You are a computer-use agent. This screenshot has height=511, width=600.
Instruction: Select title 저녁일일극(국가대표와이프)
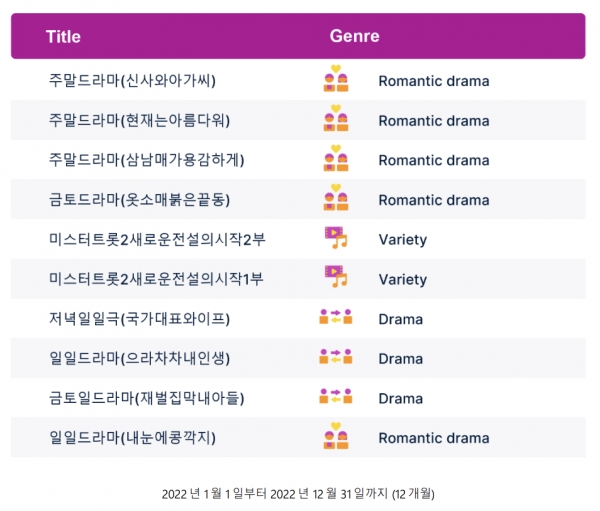coord(140,319)
